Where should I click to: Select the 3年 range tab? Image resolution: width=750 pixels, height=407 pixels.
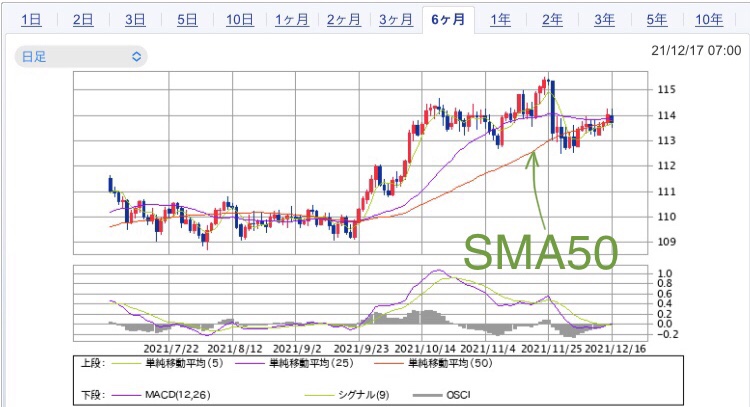coord(605,20)
